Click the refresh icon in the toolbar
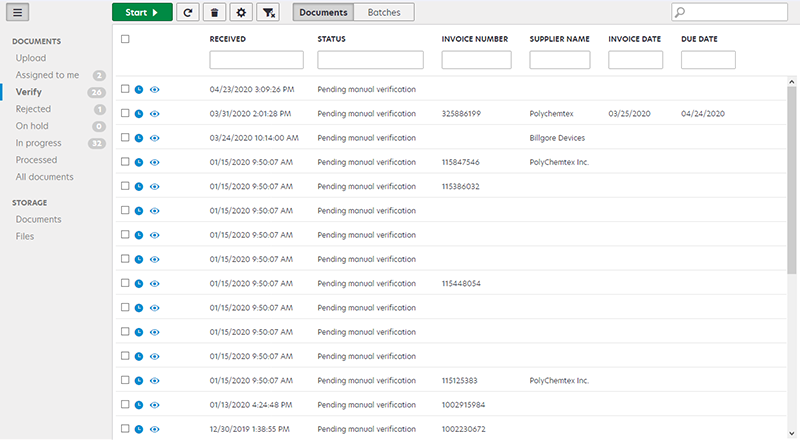The width and height of the screenshot is (800, 440). point(187,12)
